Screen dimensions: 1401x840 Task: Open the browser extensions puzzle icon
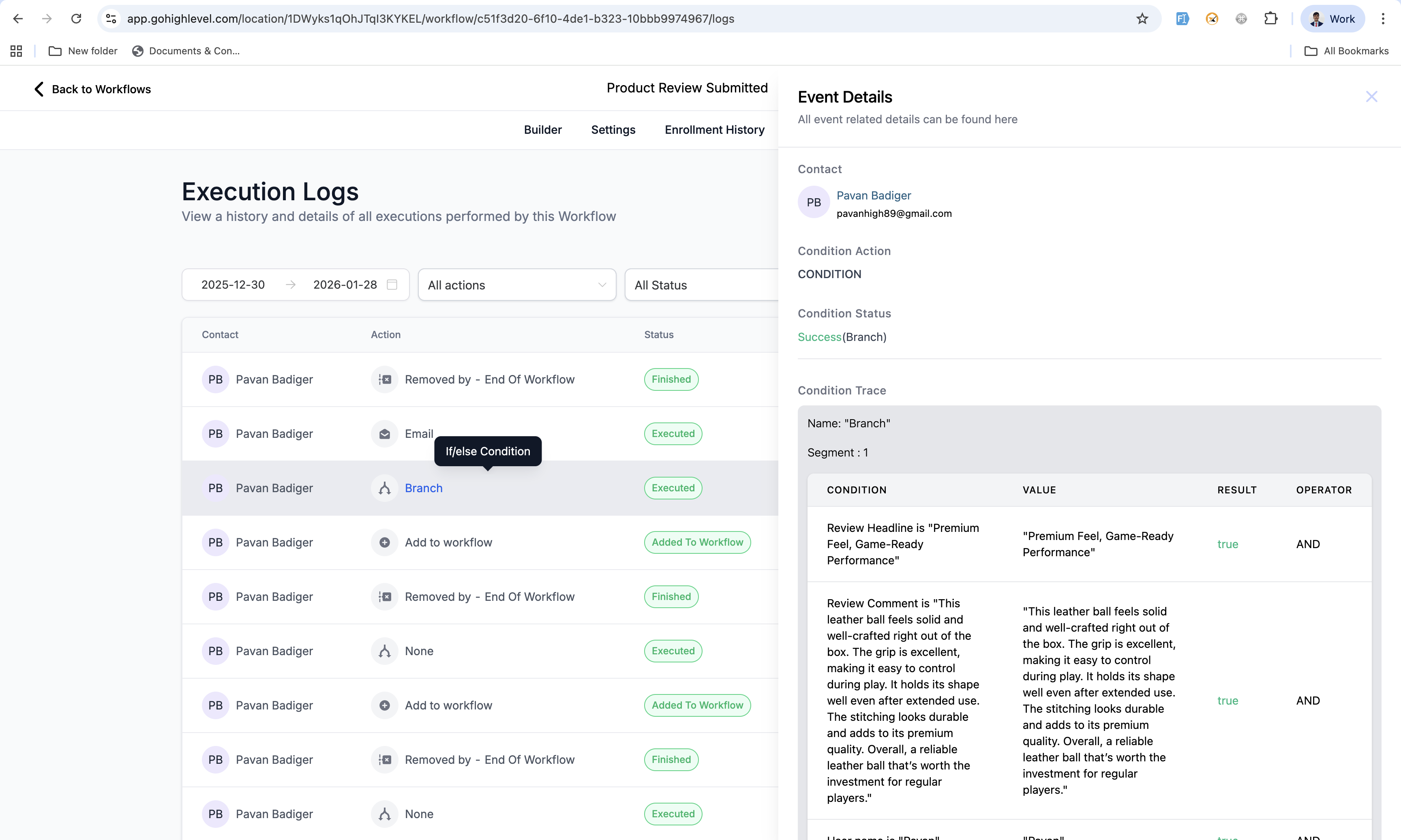click(1270, 19)
